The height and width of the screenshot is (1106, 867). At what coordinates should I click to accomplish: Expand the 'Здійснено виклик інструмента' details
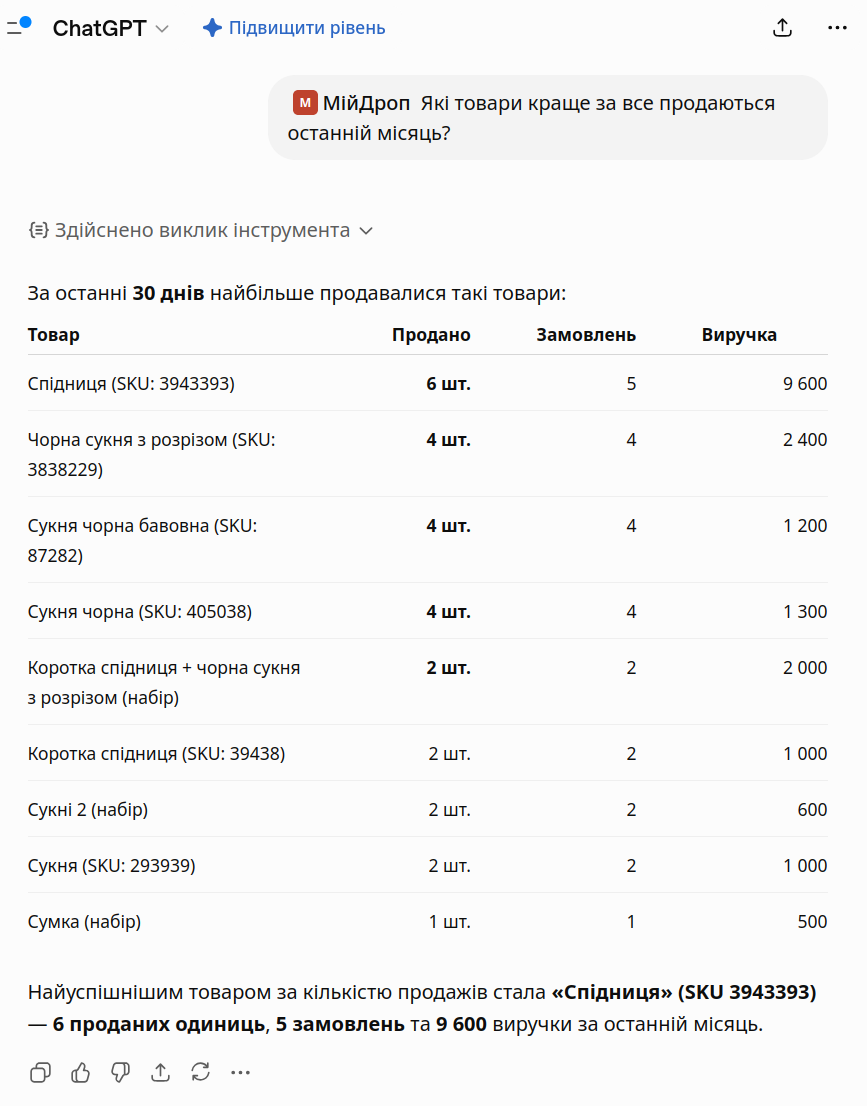click(201, 231)
